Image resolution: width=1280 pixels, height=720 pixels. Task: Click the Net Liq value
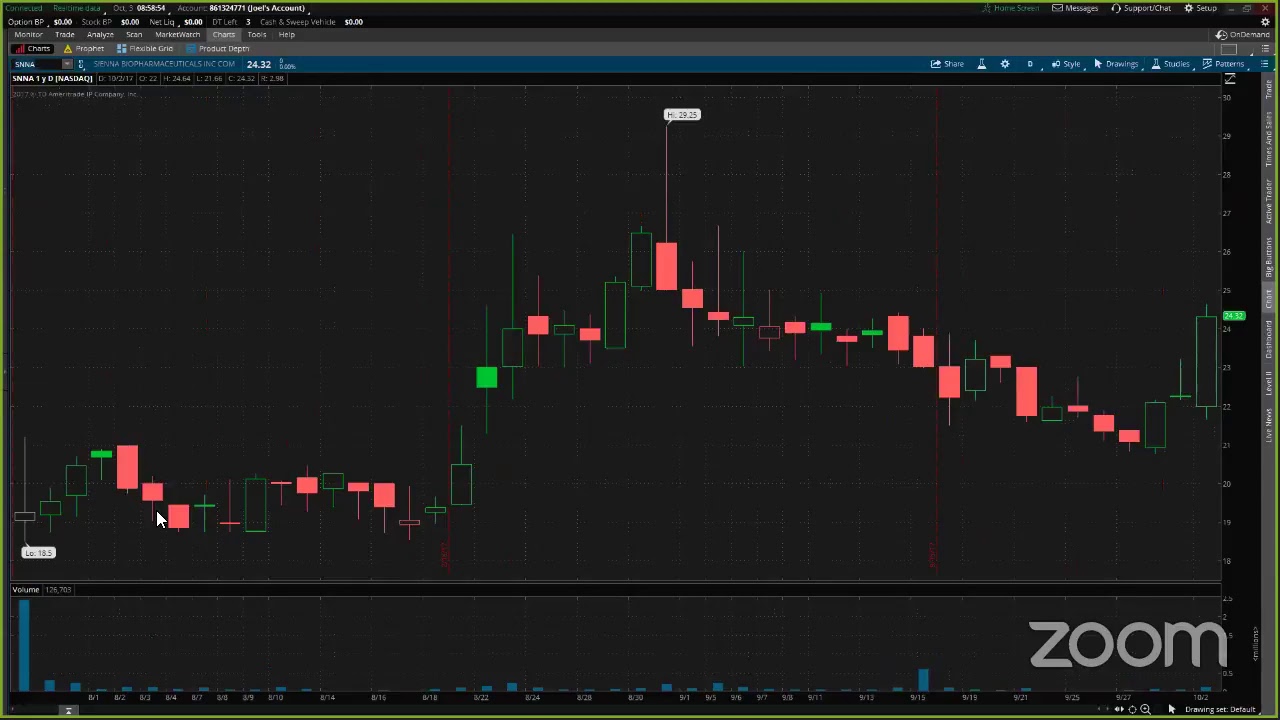(193, 22)
